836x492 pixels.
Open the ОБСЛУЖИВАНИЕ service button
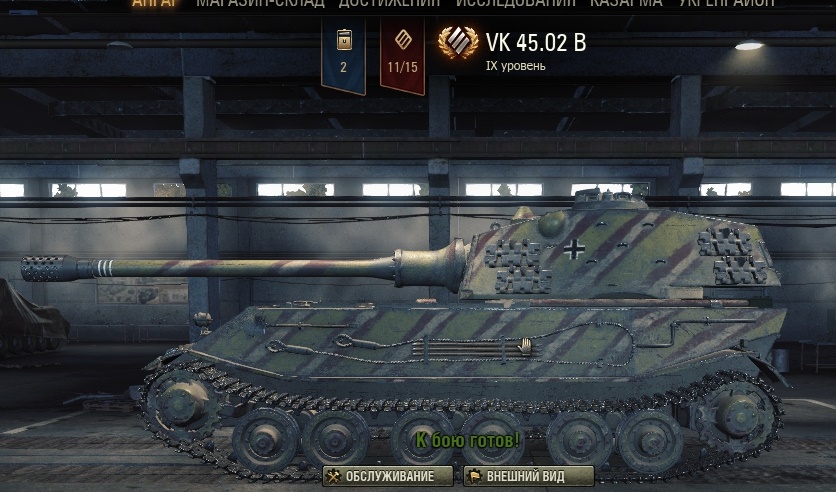[388, 476]
